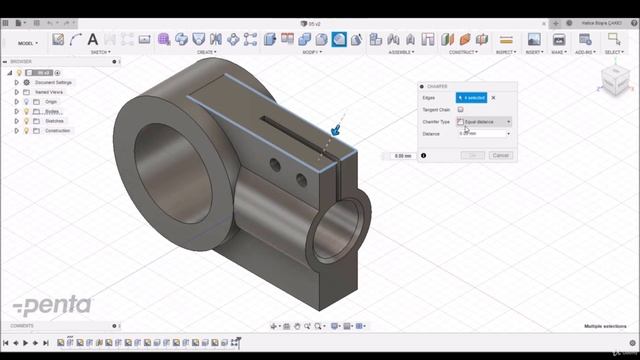Click the timeline Play button
640x360 pixels.
tap(26, 343)
